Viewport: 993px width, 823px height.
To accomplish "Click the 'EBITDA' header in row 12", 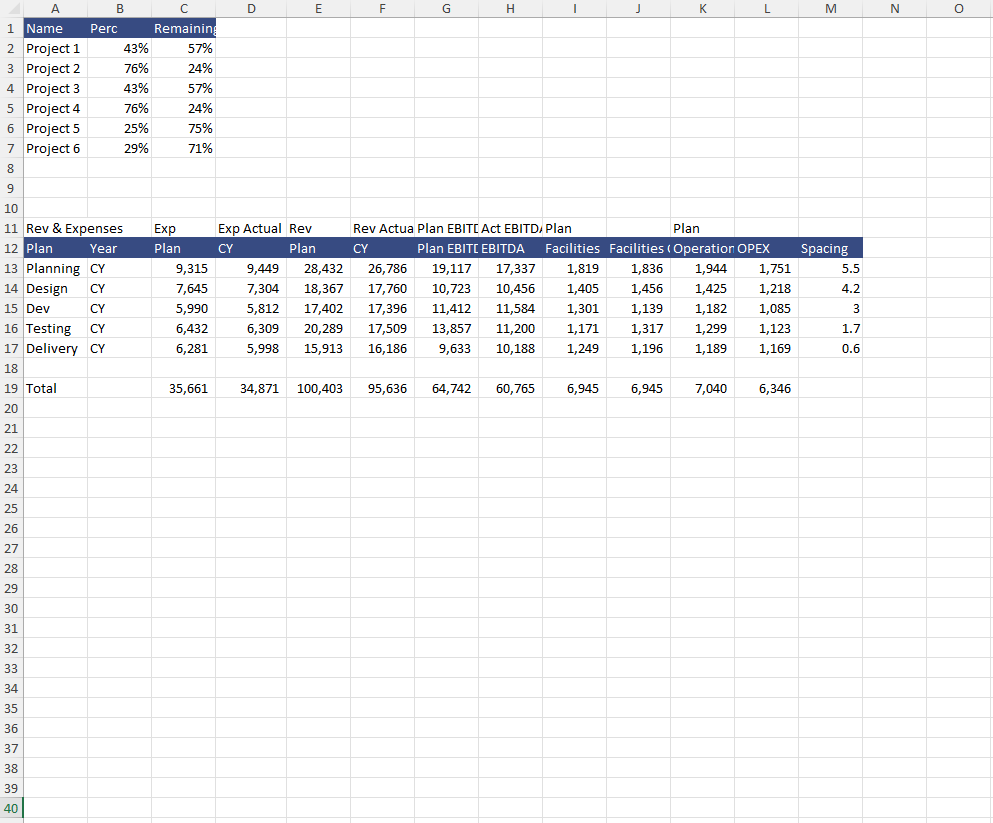I will point(510,248).
